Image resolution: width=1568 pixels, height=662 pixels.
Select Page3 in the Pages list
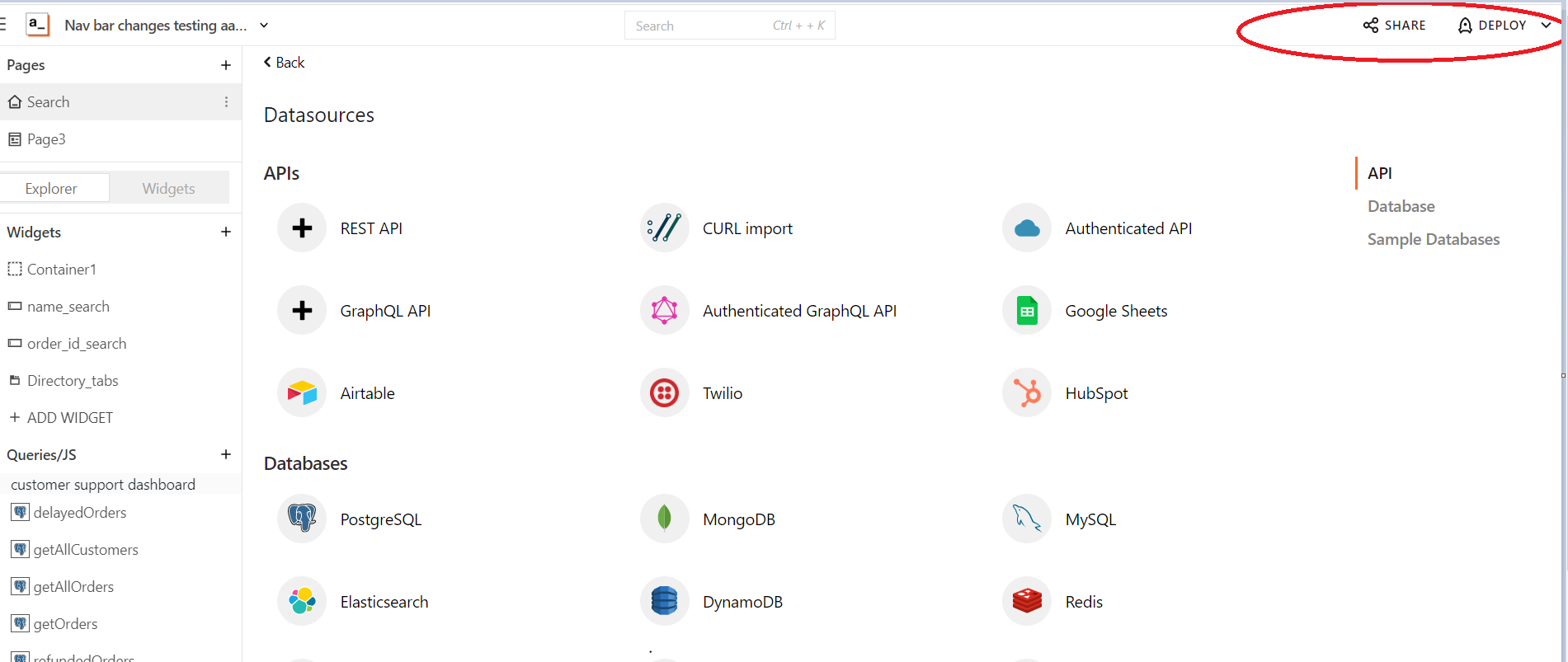coord(120,139)
